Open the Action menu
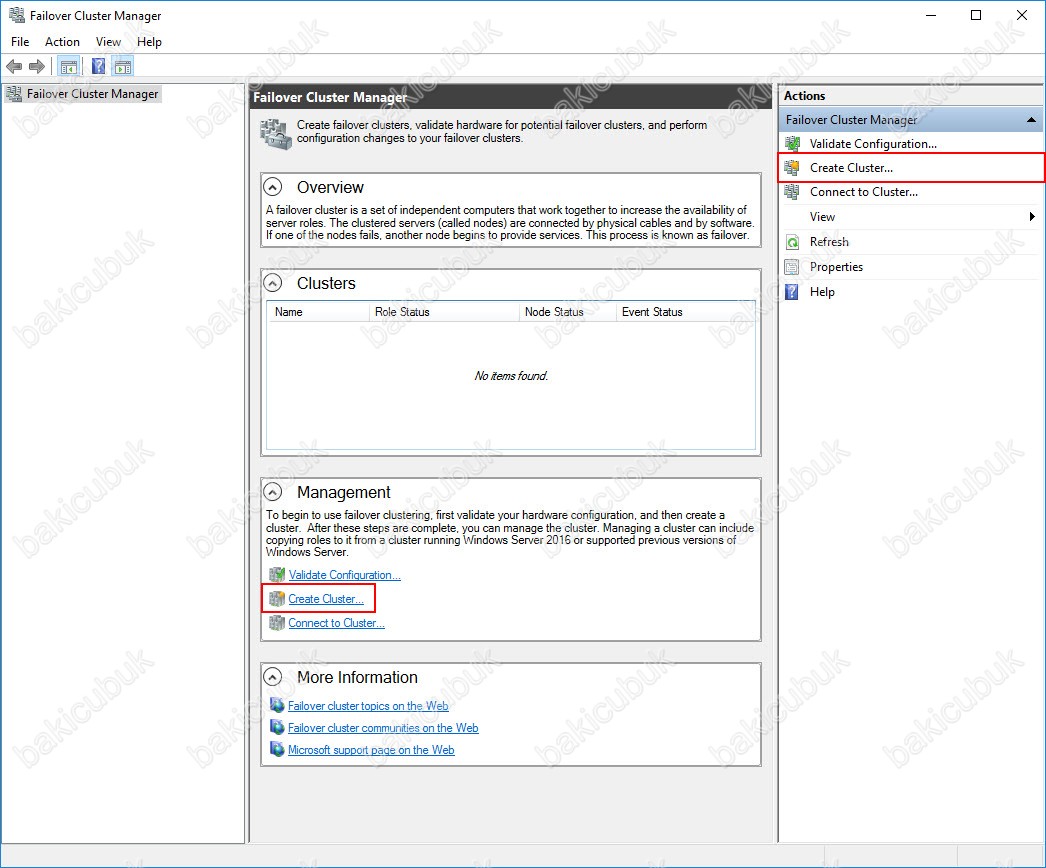The height and width of the screenshot is (868, 1046). click(x=62, y=41)
